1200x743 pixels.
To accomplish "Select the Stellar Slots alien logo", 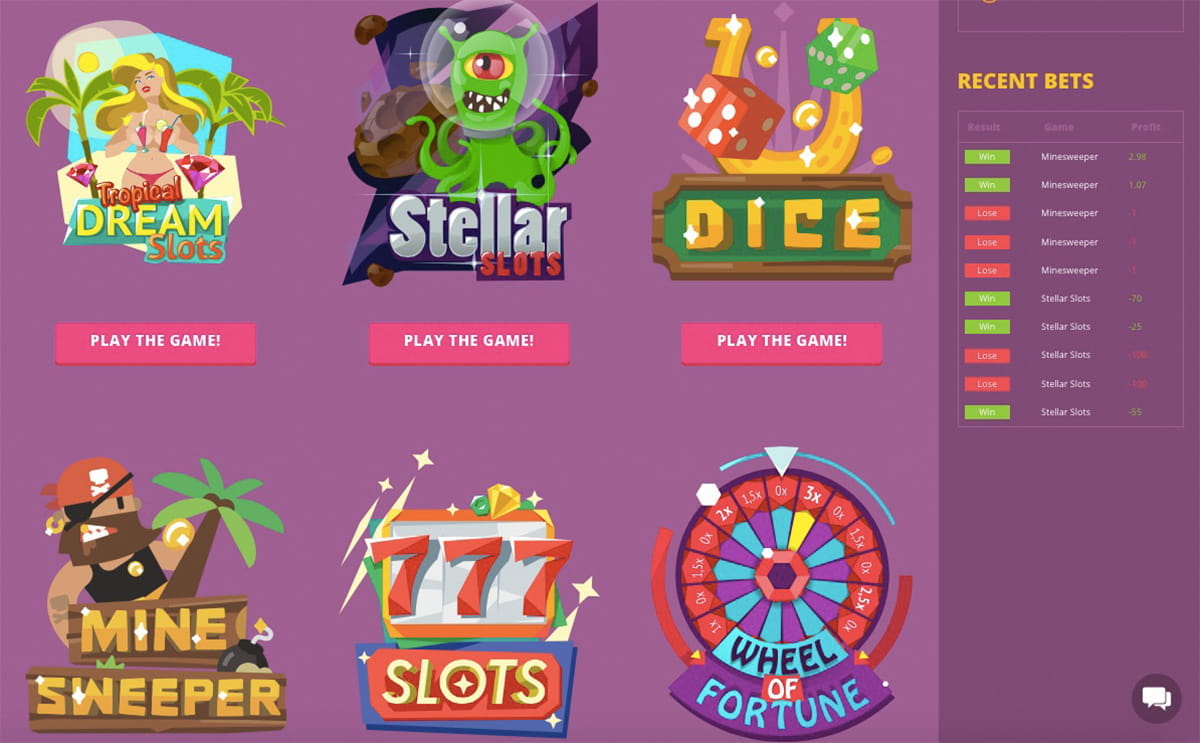I will point(468,145).
